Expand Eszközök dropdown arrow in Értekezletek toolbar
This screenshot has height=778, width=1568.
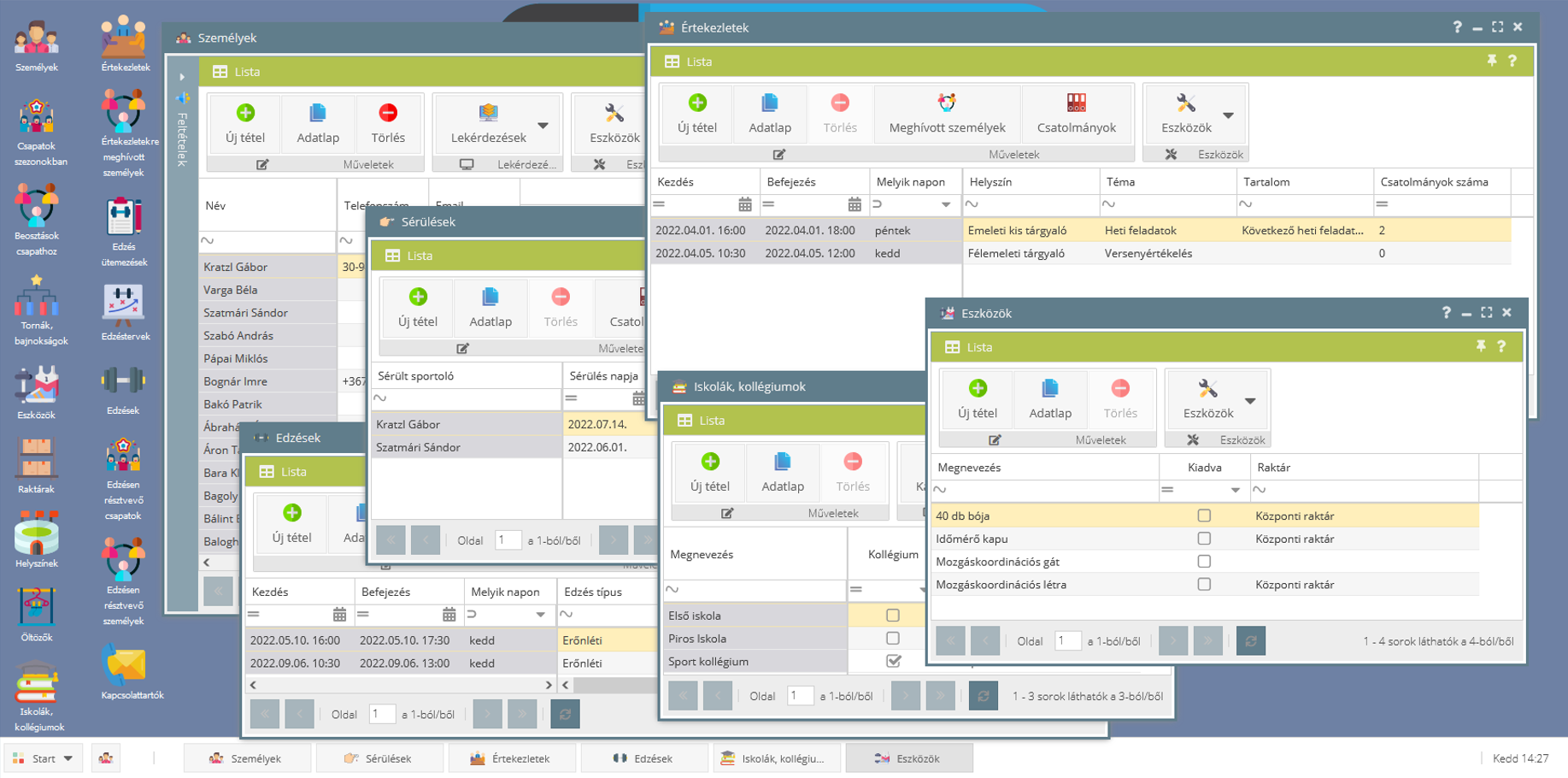(1228, 115)
